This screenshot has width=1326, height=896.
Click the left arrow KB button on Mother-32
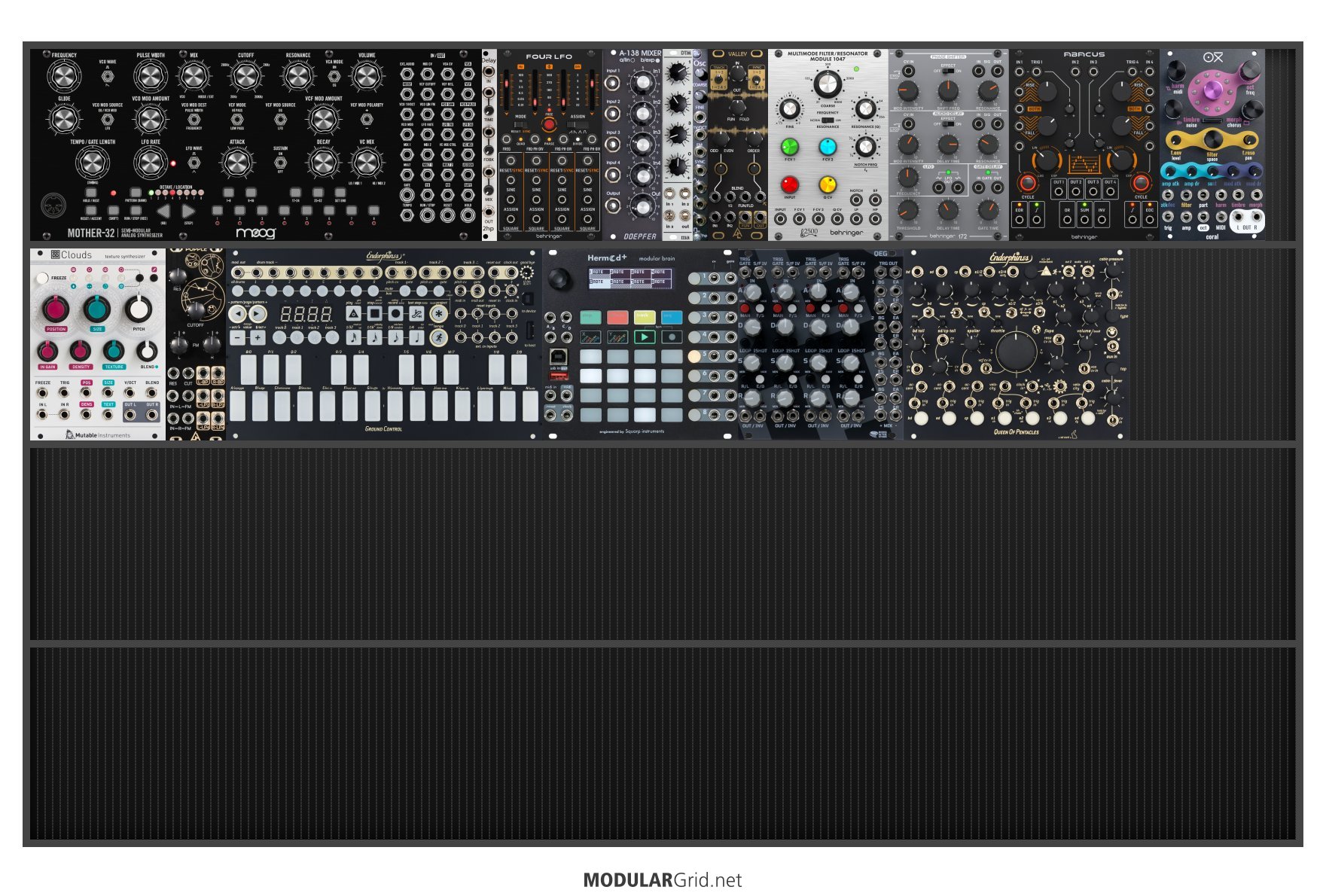pyautogui.click(x=163, y=212)
